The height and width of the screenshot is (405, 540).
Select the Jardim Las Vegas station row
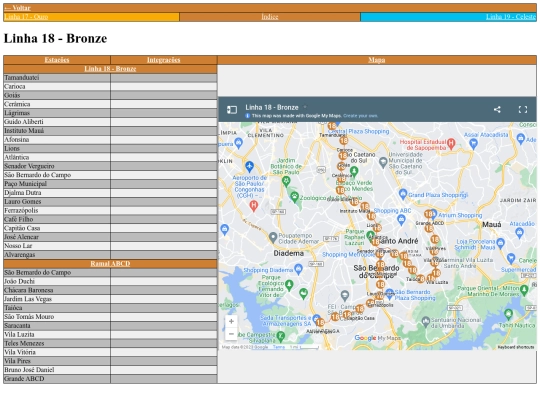(x=110, y=299)
